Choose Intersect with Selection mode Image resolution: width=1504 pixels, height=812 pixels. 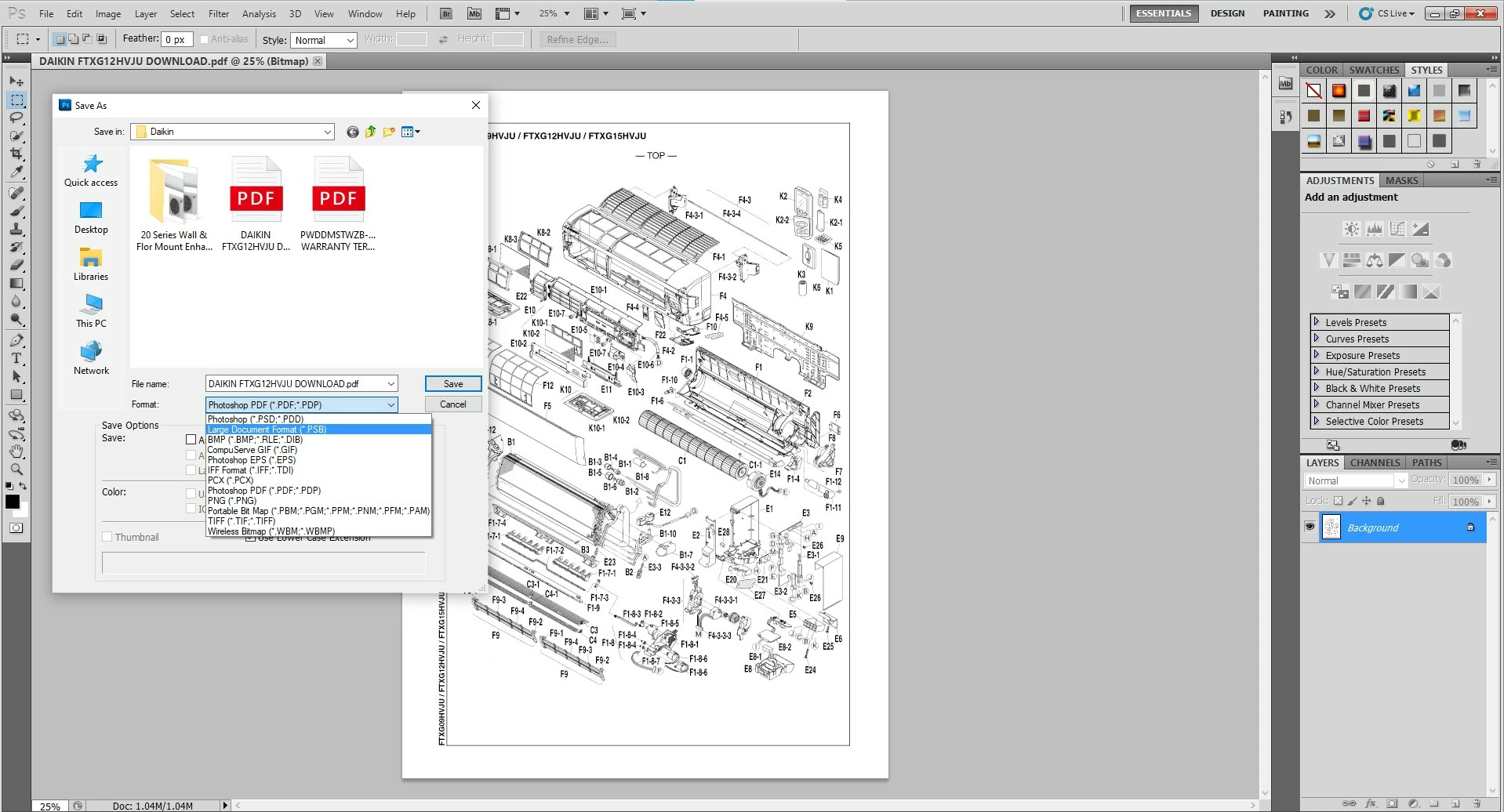pos(101,39)
